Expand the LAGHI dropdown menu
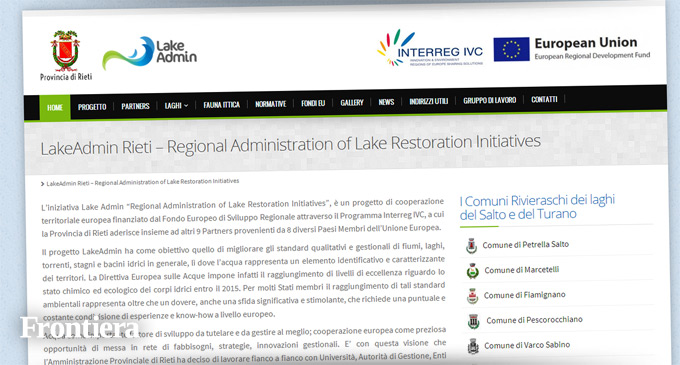The width and height of the screenshot is (680, 365). coord(176,105)
